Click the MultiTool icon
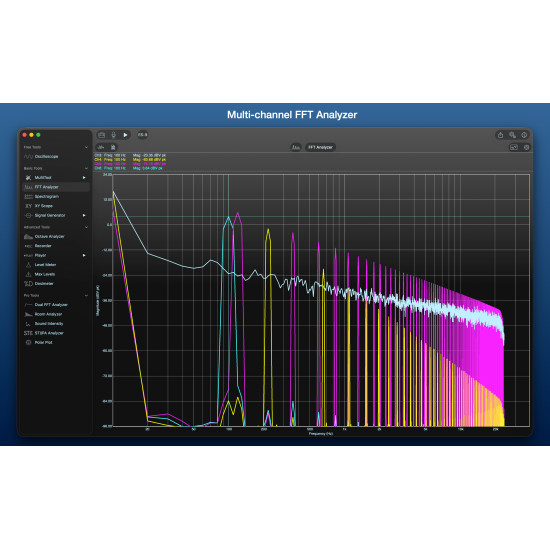The height and width of the screenshot is (550, 550). click(28, 177)
